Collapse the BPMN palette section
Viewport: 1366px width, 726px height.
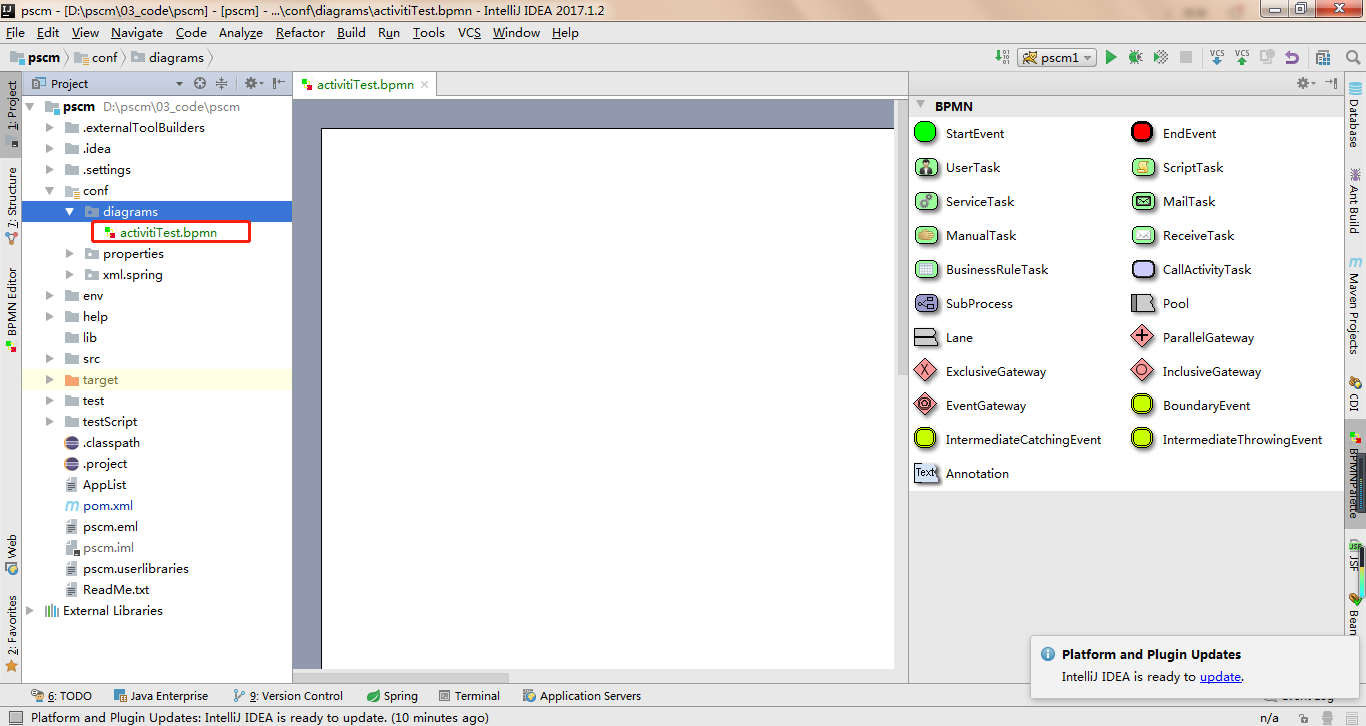[x=921, y=105]
